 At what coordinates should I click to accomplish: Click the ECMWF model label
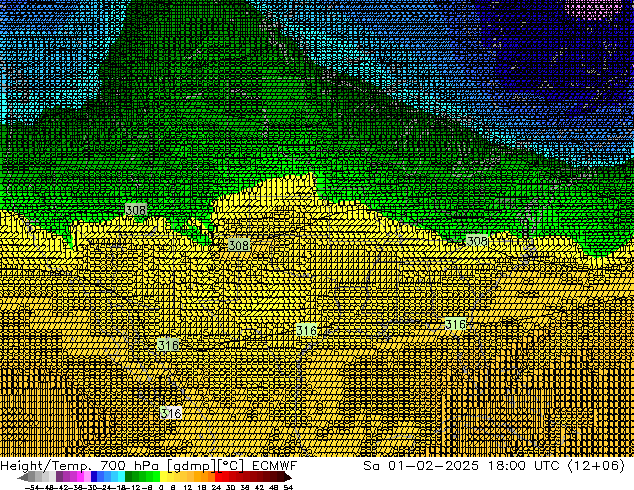point(275,466)
